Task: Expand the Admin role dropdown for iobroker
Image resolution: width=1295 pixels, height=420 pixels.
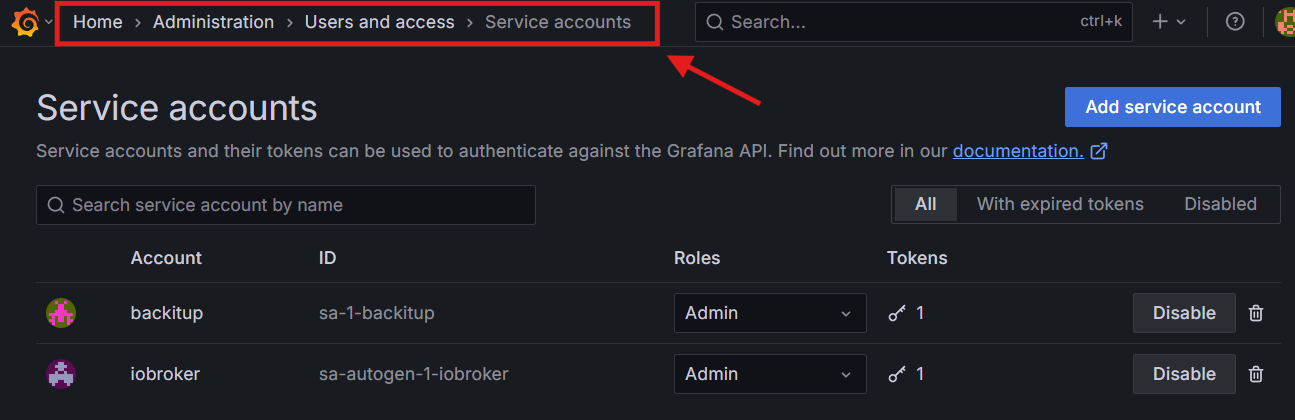Action: point(770,374)
